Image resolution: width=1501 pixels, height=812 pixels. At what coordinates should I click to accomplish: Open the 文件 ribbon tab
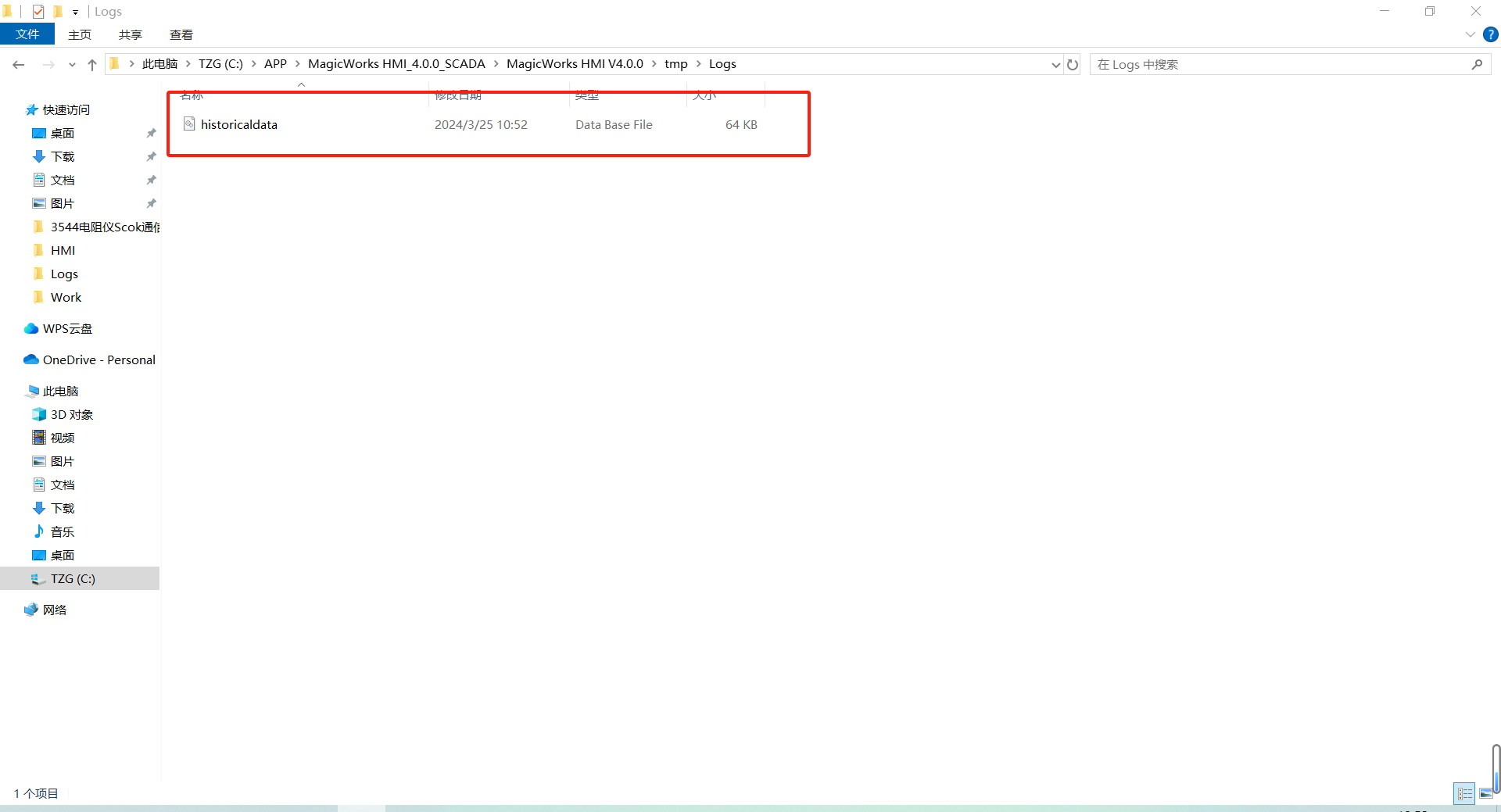pyautogui.click(x=27, y=34)
